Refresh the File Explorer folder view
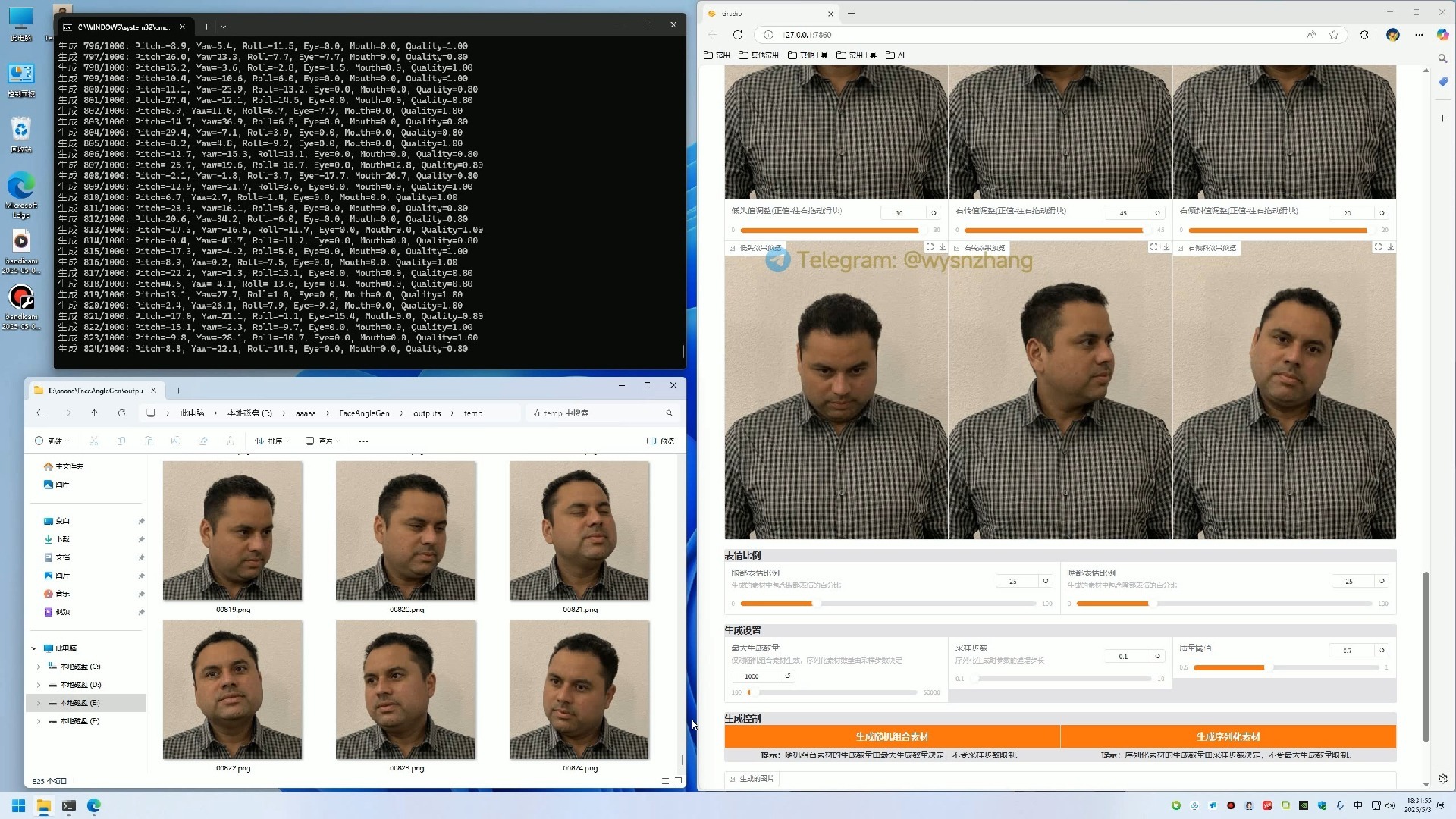 pyautogui.click(x=121, y=413)
